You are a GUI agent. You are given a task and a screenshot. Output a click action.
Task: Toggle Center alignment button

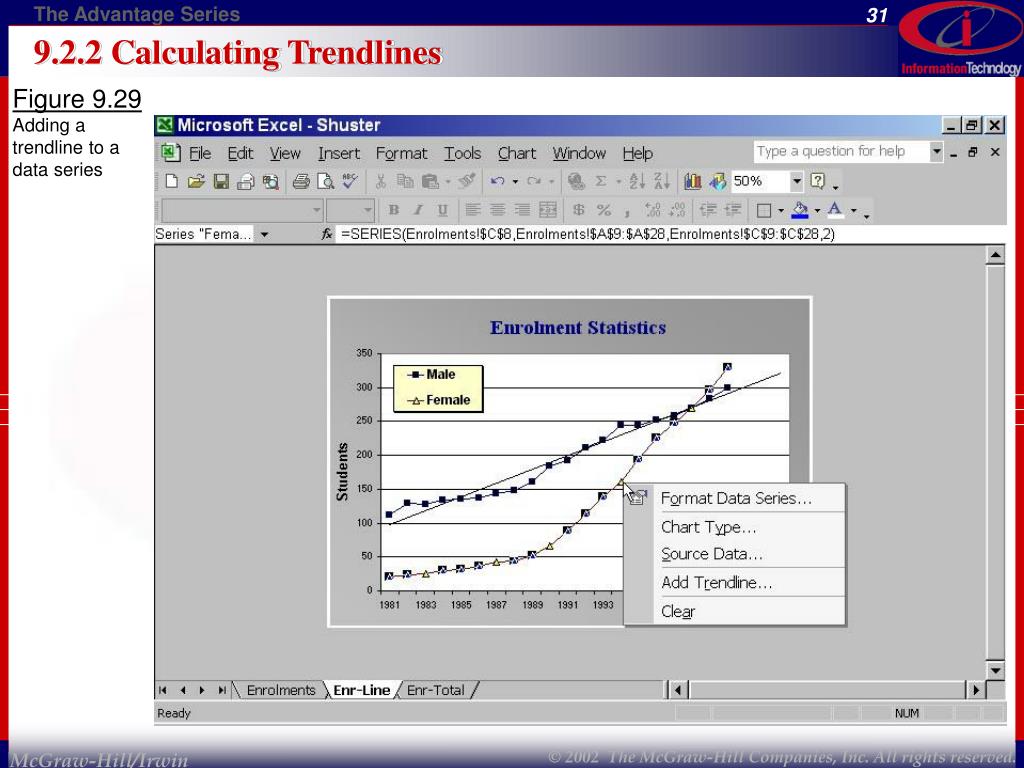(498, 210)
